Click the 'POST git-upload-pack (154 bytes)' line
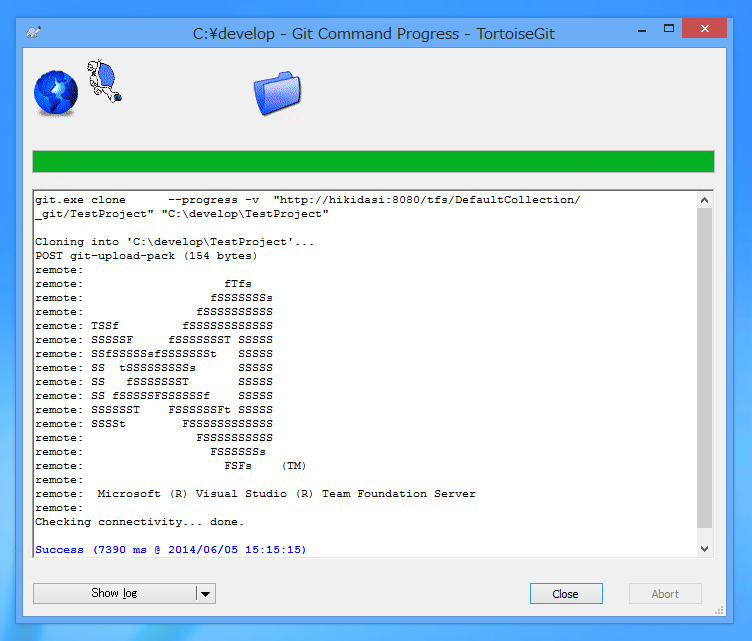 click(x=146, y=256)
